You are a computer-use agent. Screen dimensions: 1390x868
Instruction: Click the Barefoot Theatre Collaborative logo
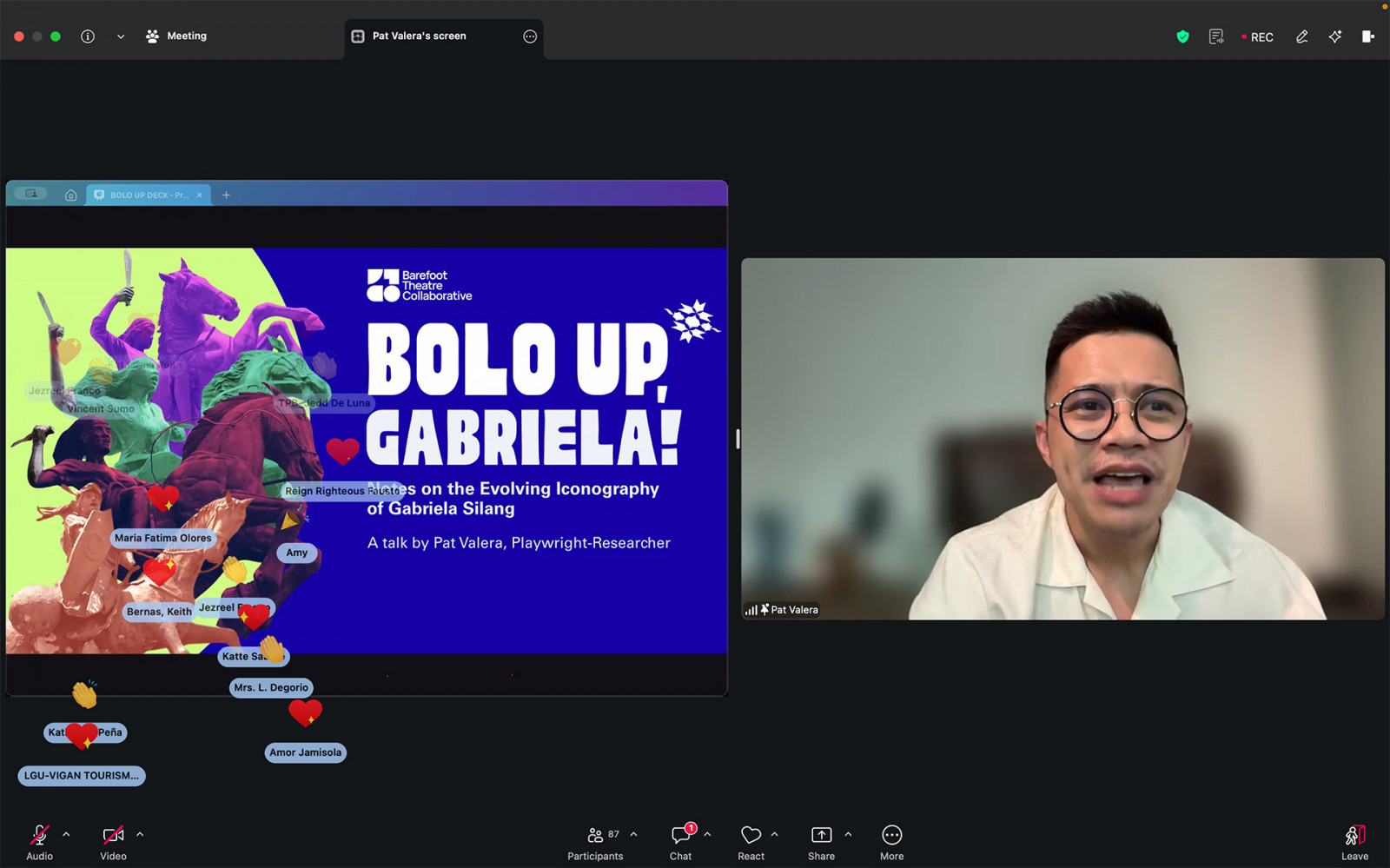pyautogui.click(x=420, y=285)
